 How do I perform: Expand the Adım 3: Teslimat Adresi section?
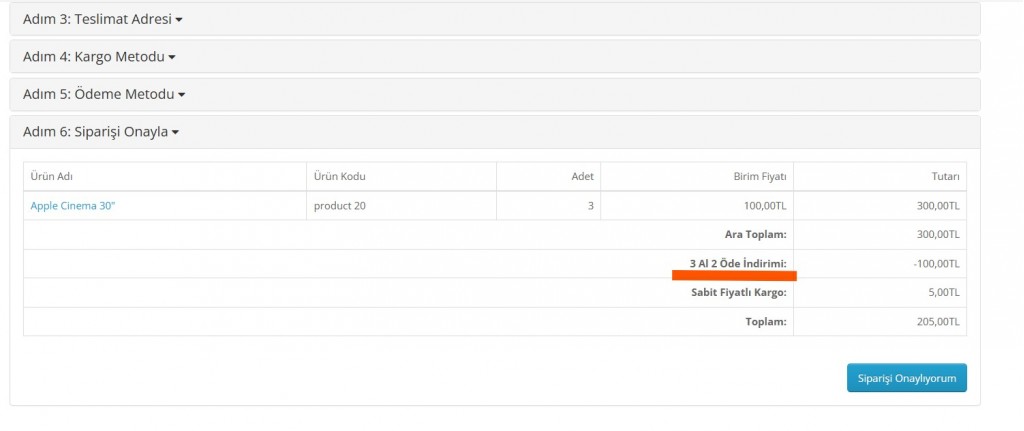coord(97,19)
